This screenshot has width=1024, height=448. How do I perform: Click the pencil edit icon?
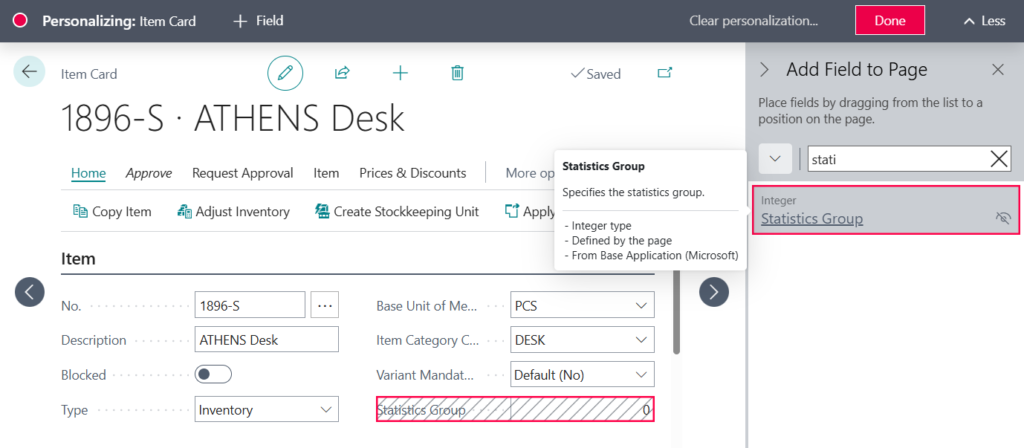coord(285,73)
